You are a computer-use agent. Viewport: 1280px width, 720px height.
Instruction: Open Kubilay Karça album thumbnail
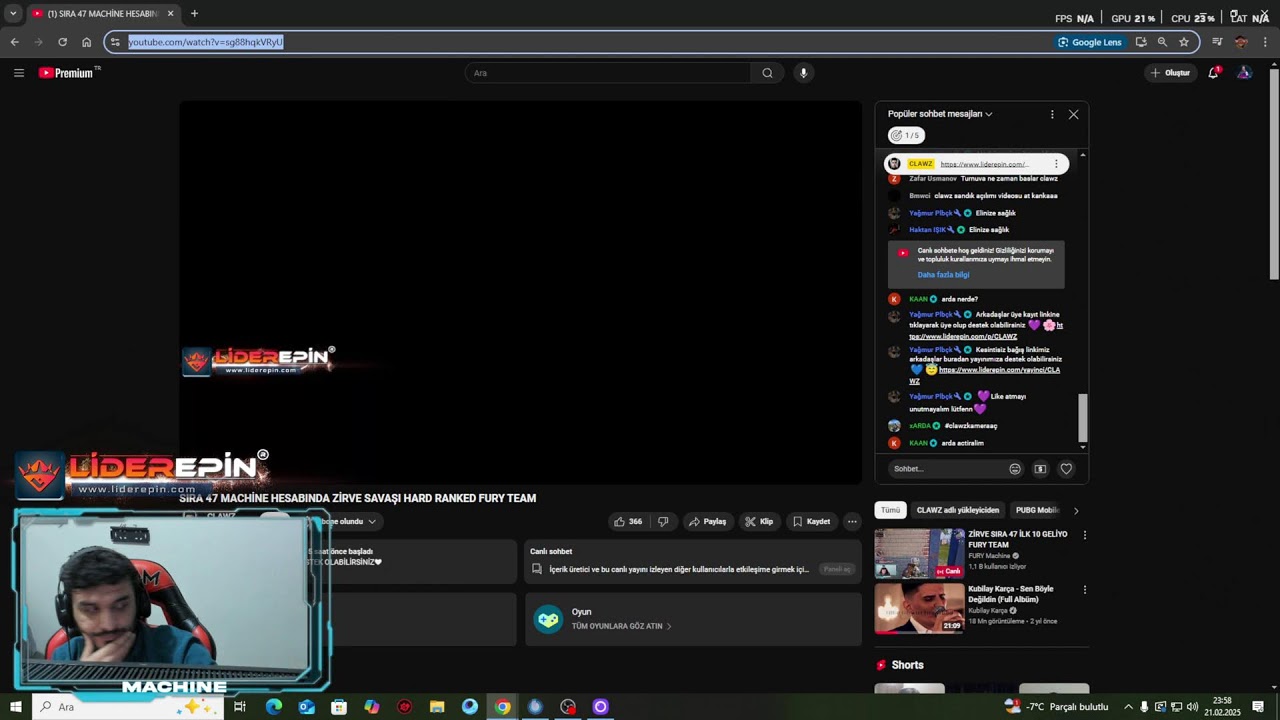click(x=919, y=609)
